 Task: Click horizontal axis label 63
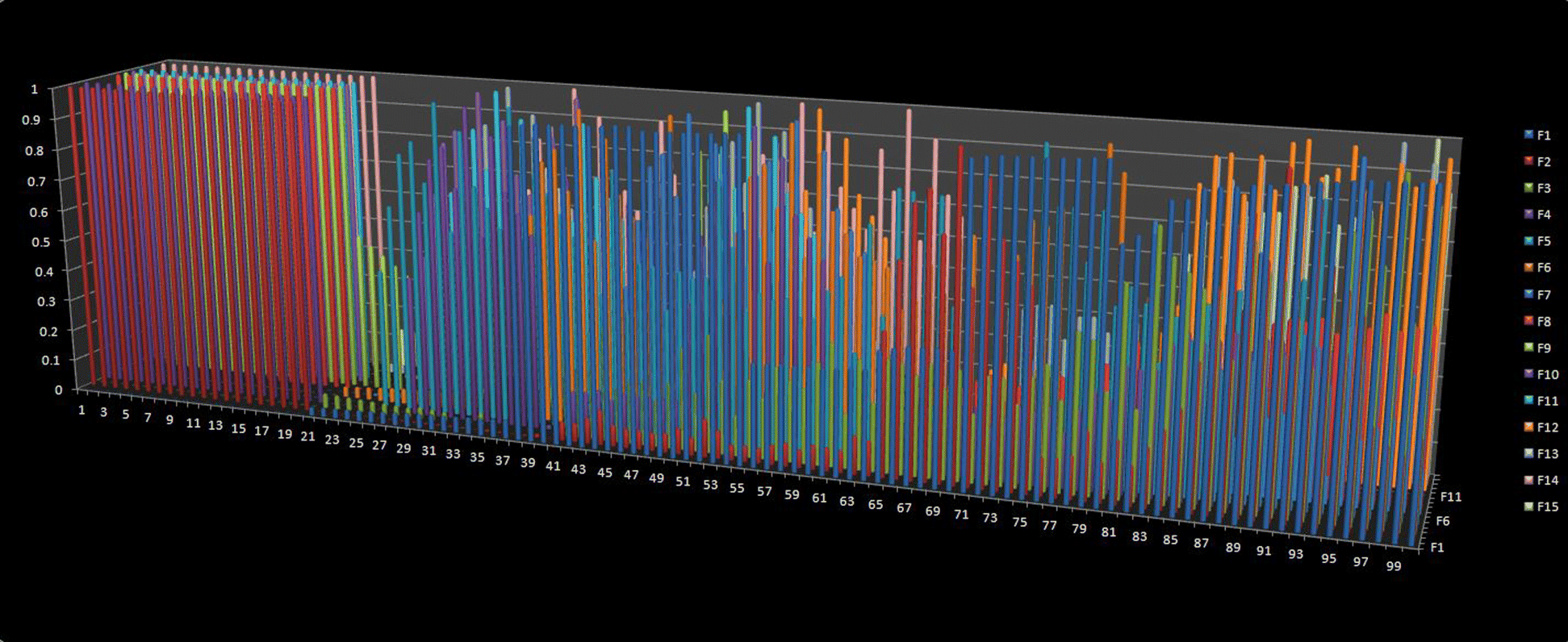[x=847, y=501]
